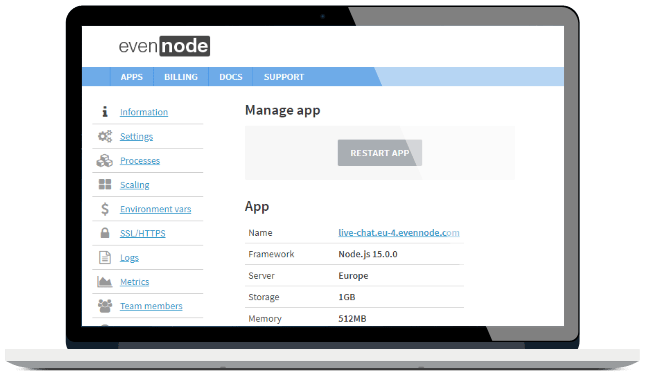Screen dimensions: 645x375
Task: Click the 'Name' row label
Action: click(260, 233)
